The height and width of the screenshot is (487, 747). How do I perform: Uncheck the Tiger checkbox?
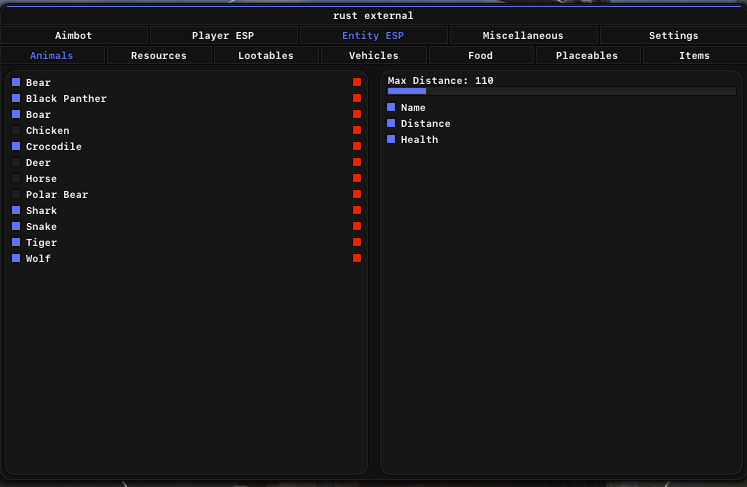(16, 242)
